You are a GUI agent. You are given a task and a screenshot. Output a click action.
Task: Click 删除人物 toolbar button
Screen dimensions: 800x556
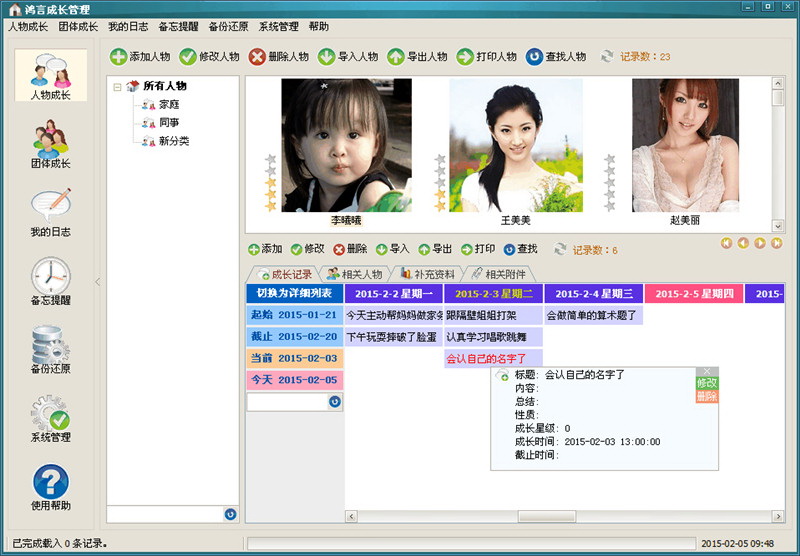coord(279,57)
